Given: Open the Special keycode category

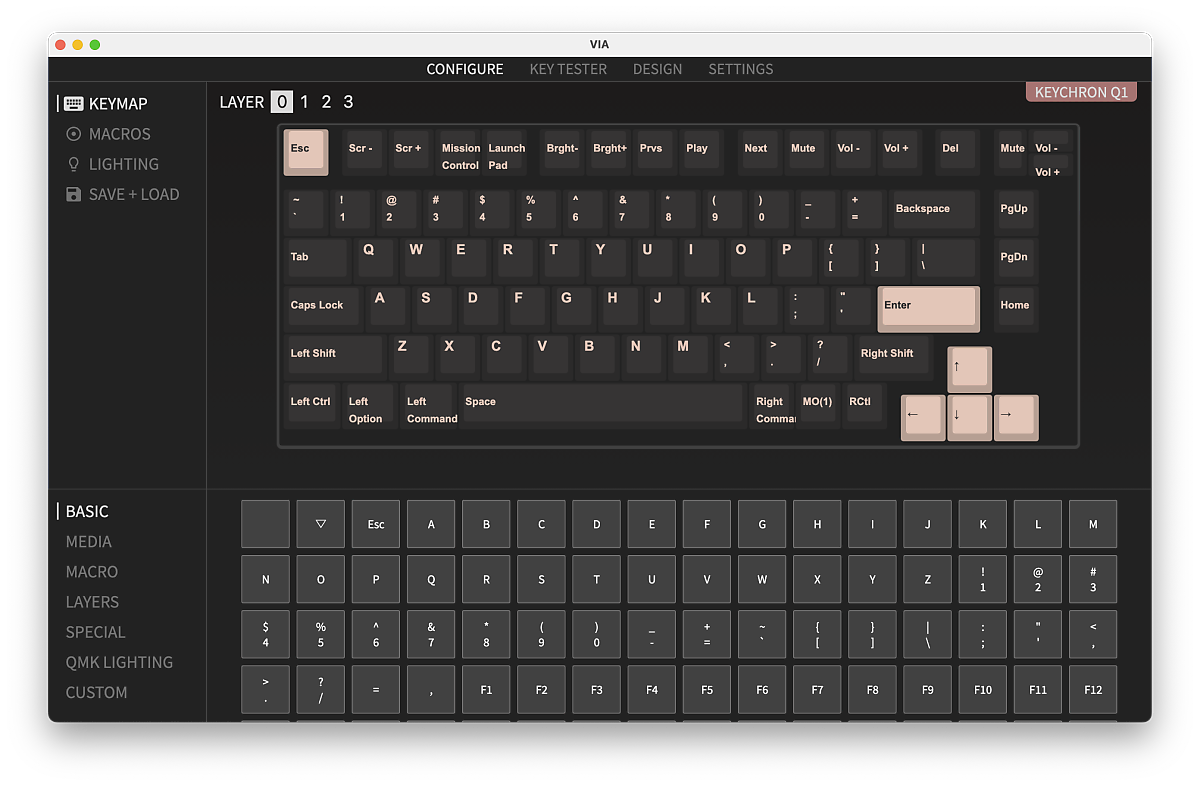Looking at the screenshot, I should pos(95,631).
